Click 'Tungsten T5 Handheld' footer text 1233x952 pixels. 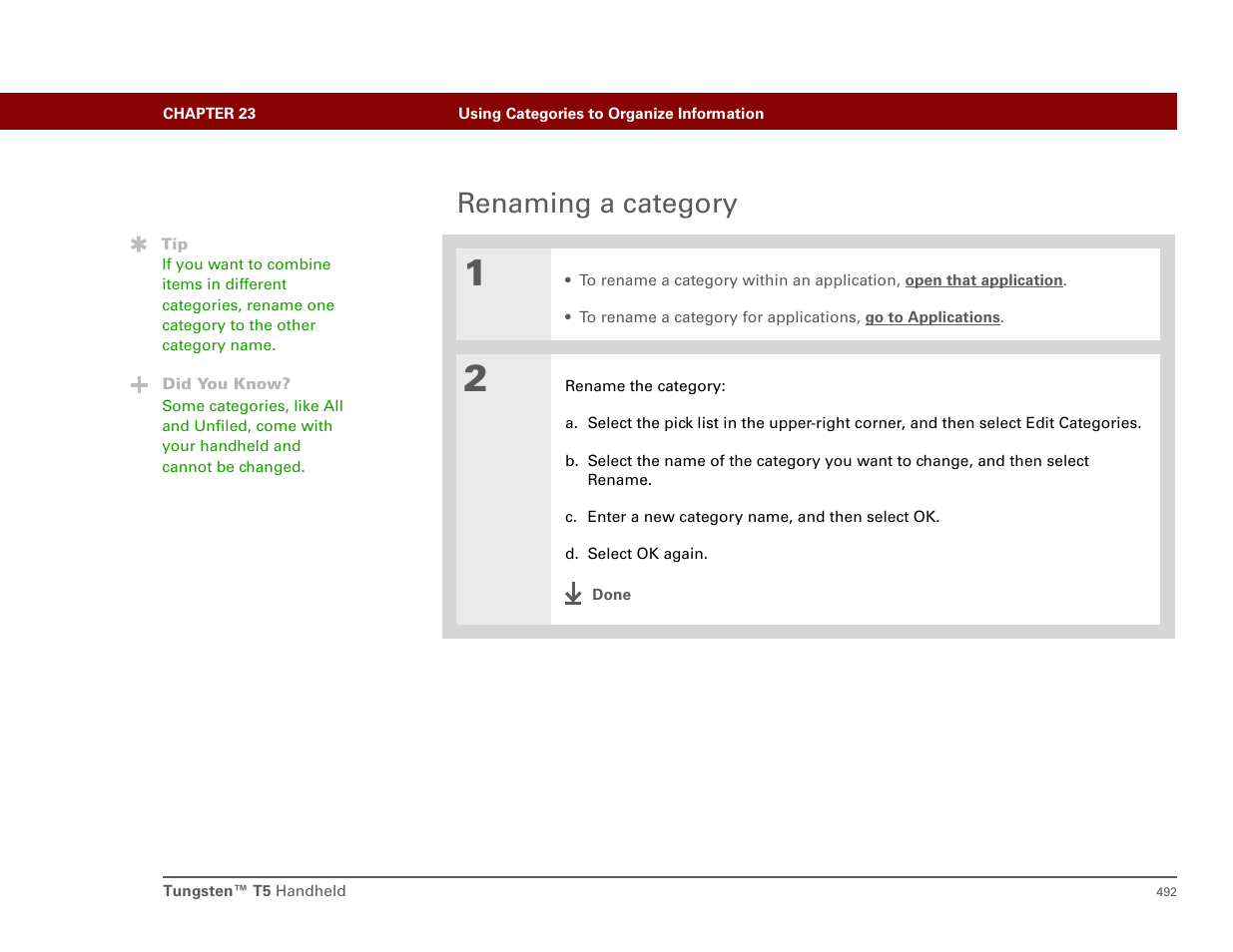coord(255,891)
